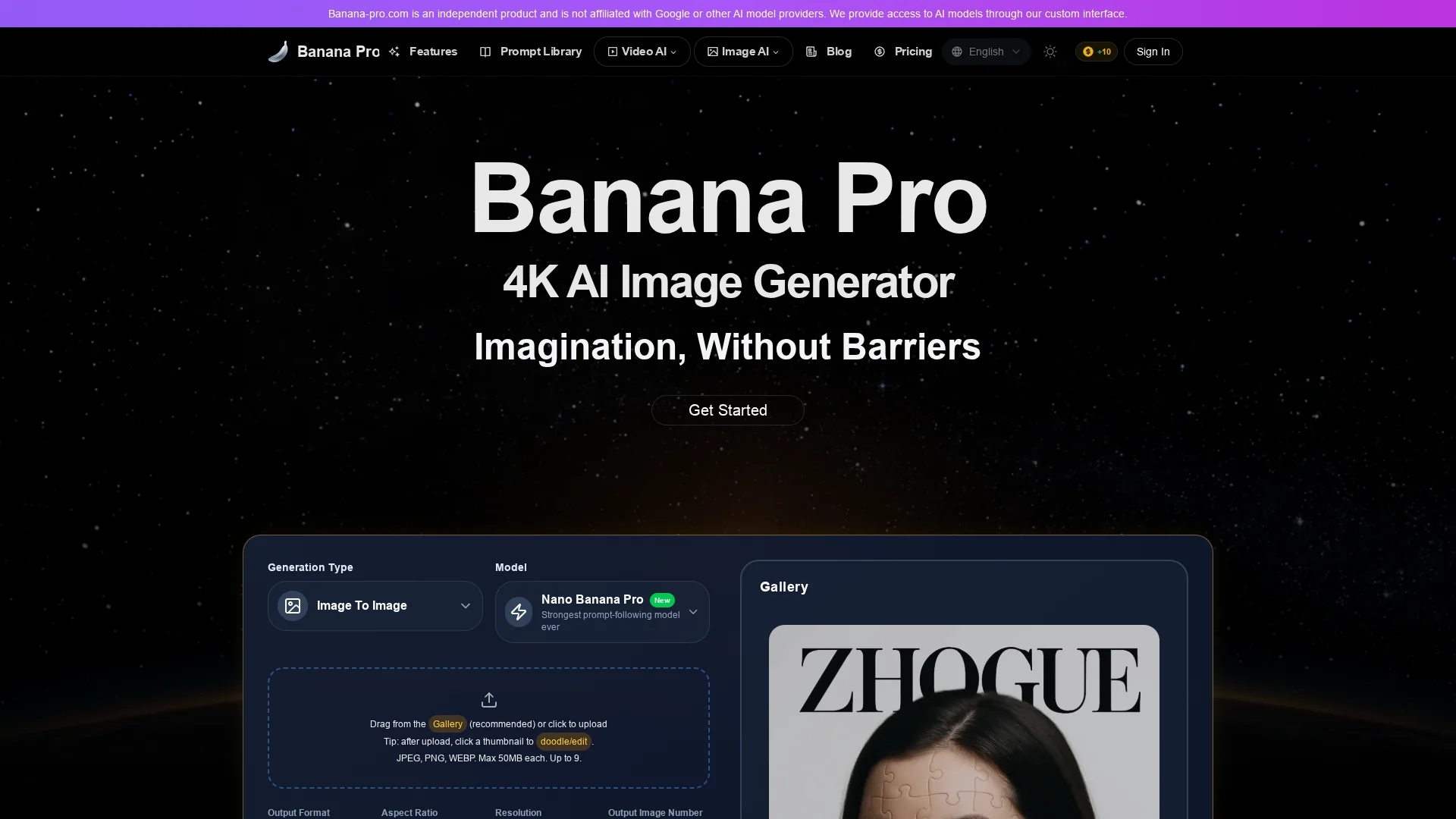The width and height of the screenshot is (1456, 819).
Task: Open the ZHOGUE magazine cover thumbnail
Action: point(964,722)
